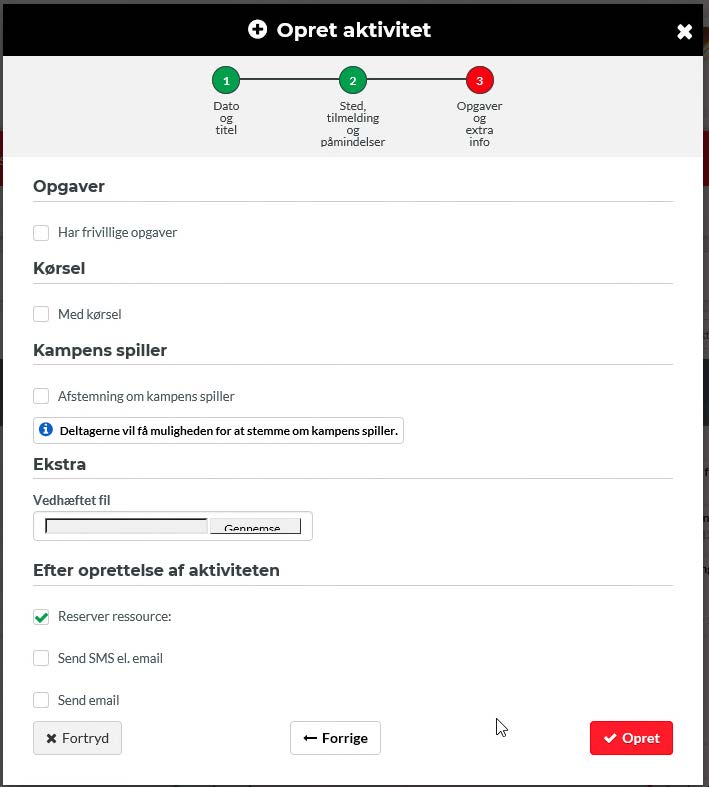Click the Gennemse file browse button
This screenshot has width=709, height=787.
tap(255, 526)
